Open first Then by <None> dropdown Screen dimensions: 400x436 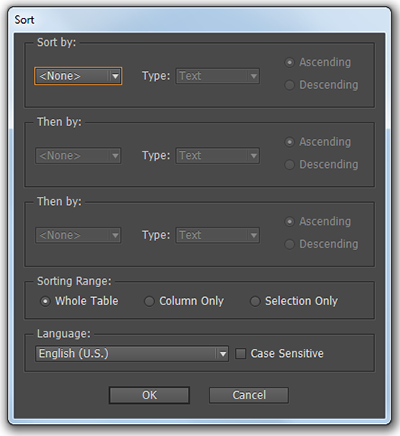[x=78, y=156]
